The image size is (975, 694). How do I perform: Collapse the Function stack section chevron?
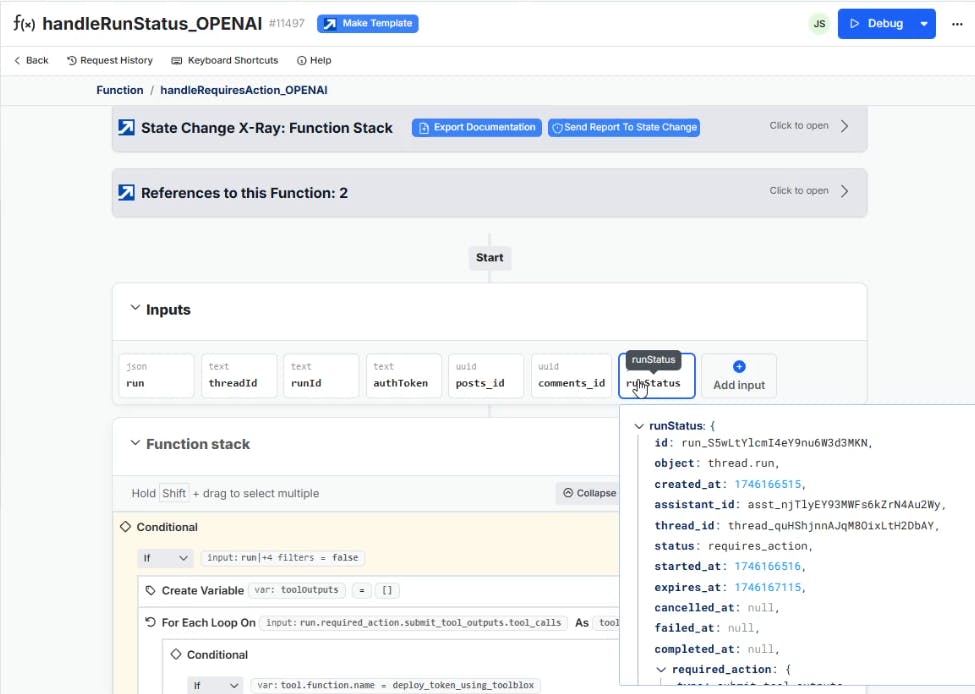tap(135, 443)
